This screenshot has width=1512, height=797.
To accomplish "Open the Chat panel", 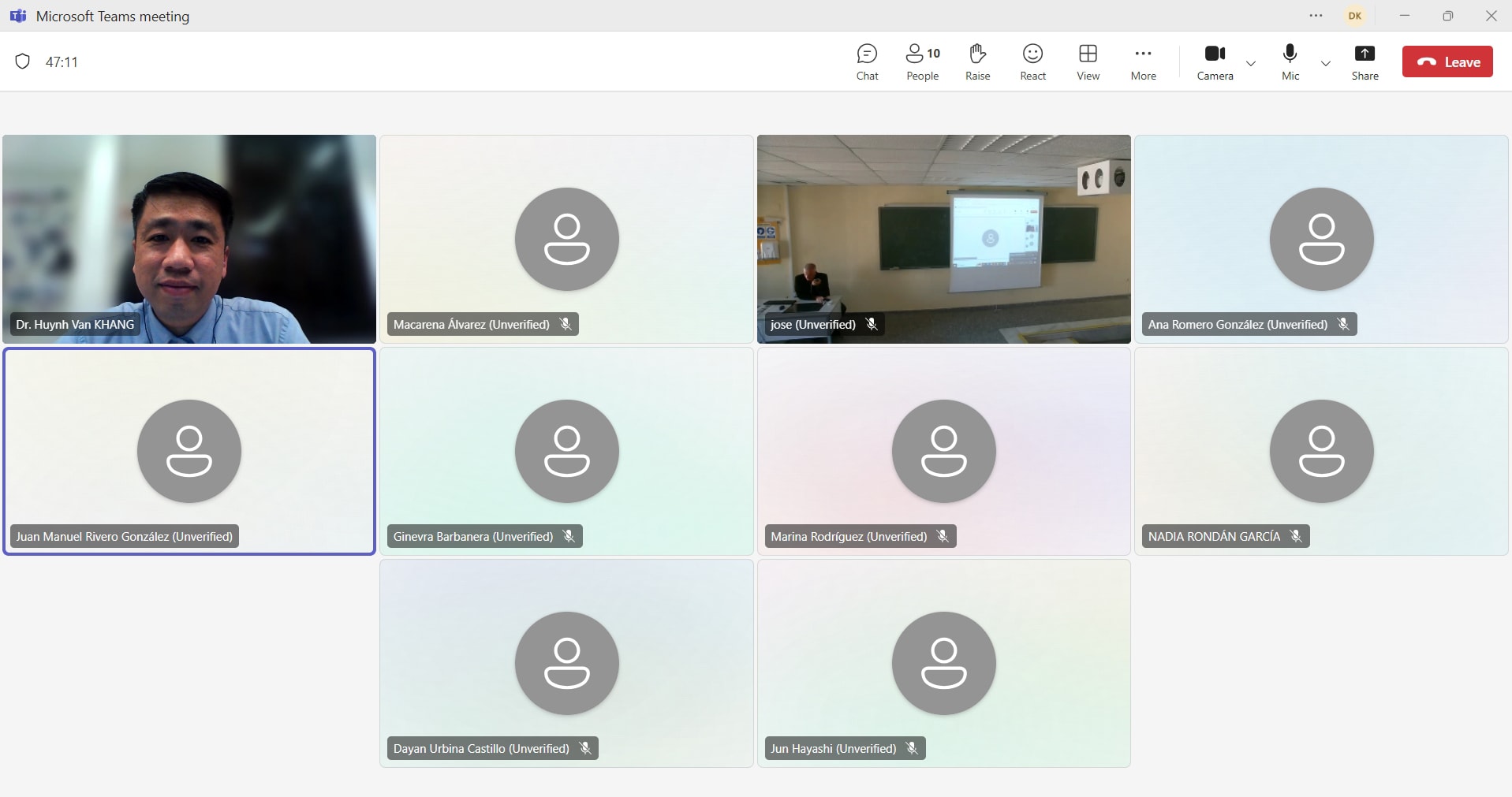I will pos(867,61).
